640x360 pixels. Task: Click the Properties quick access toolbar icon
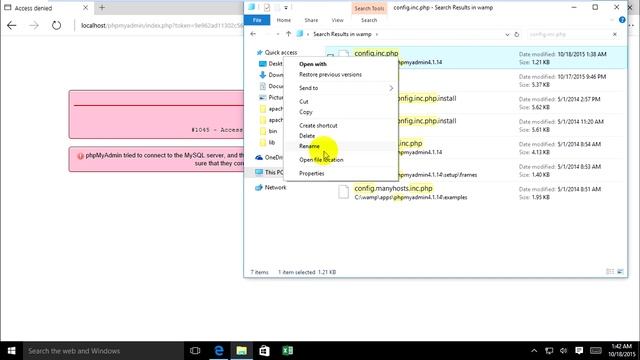(267, 7)
